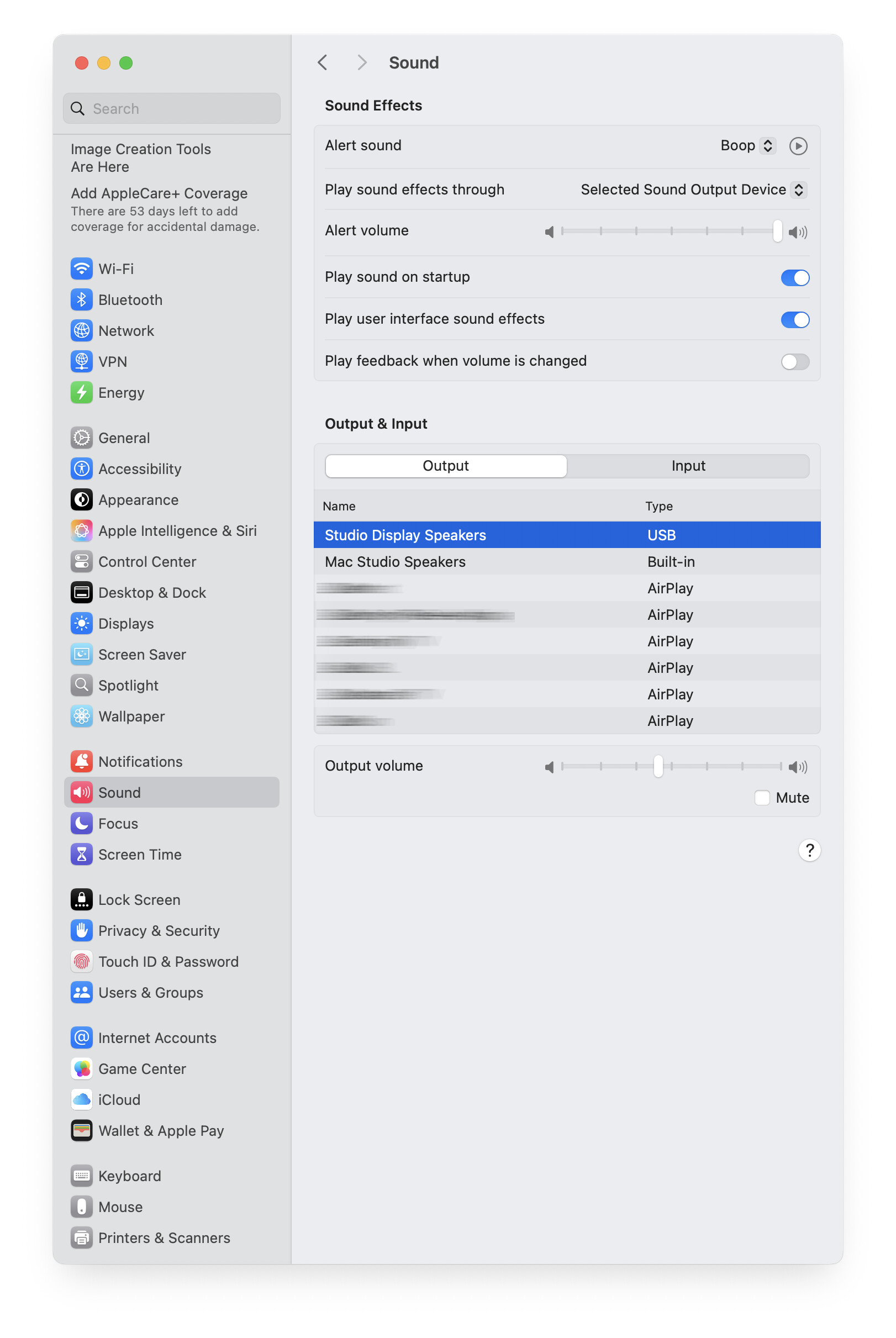Screen dimensions: 896x1338
Task: Select Focus in the sidebar
Action: (171, 823)
